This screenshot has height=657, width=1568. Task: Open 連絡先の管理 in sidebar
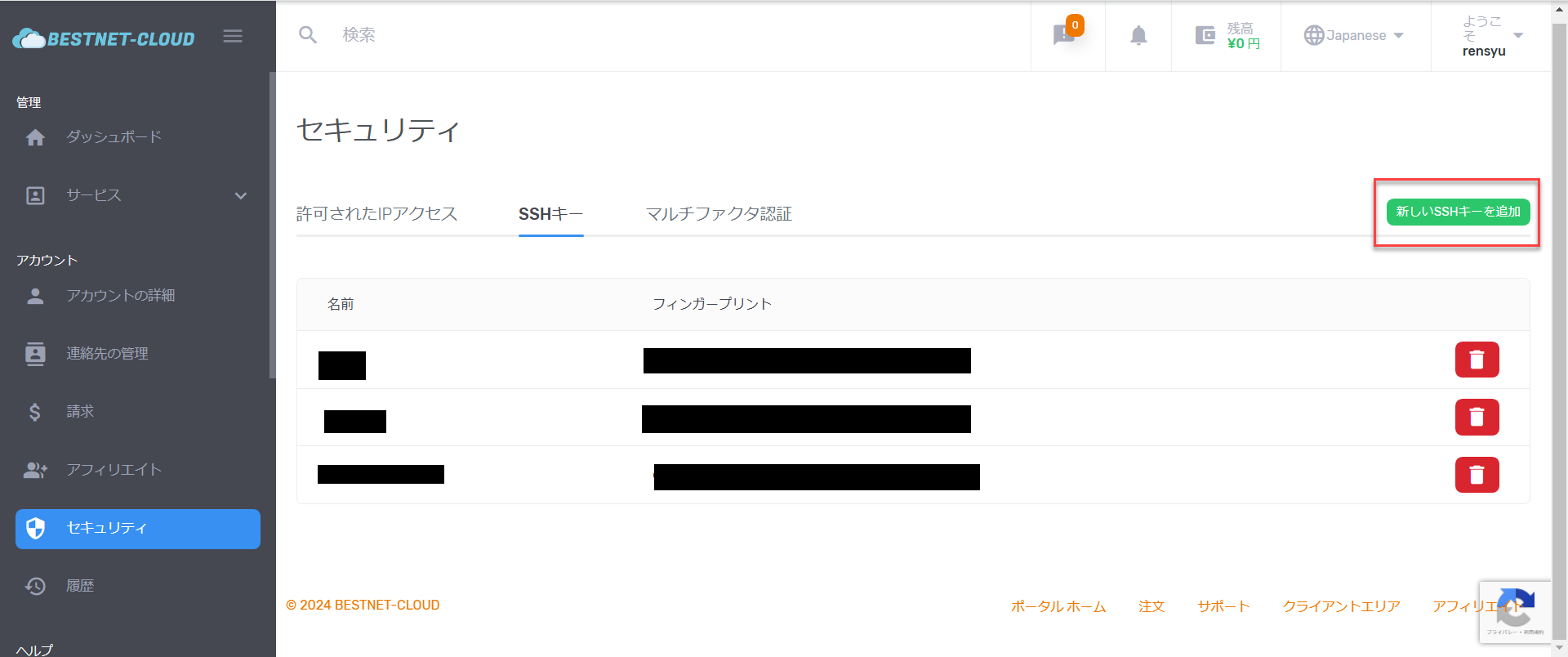click(107, 354)
